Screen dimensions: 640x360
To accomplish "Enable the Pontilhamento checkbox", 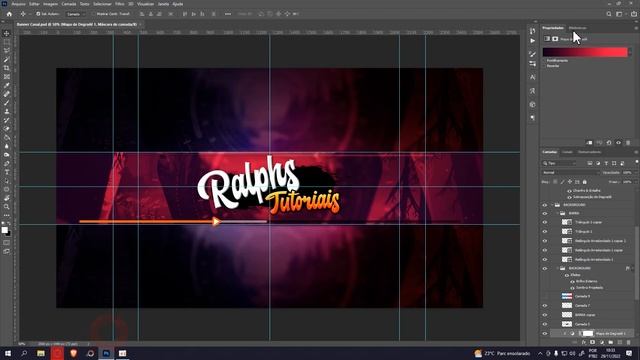I will [544, 60].
